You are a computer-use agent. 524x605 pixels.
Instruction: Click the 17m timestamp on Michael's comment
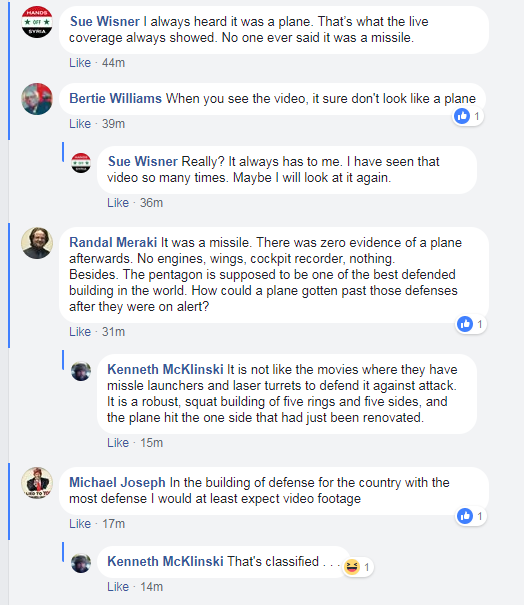(113, 524)
